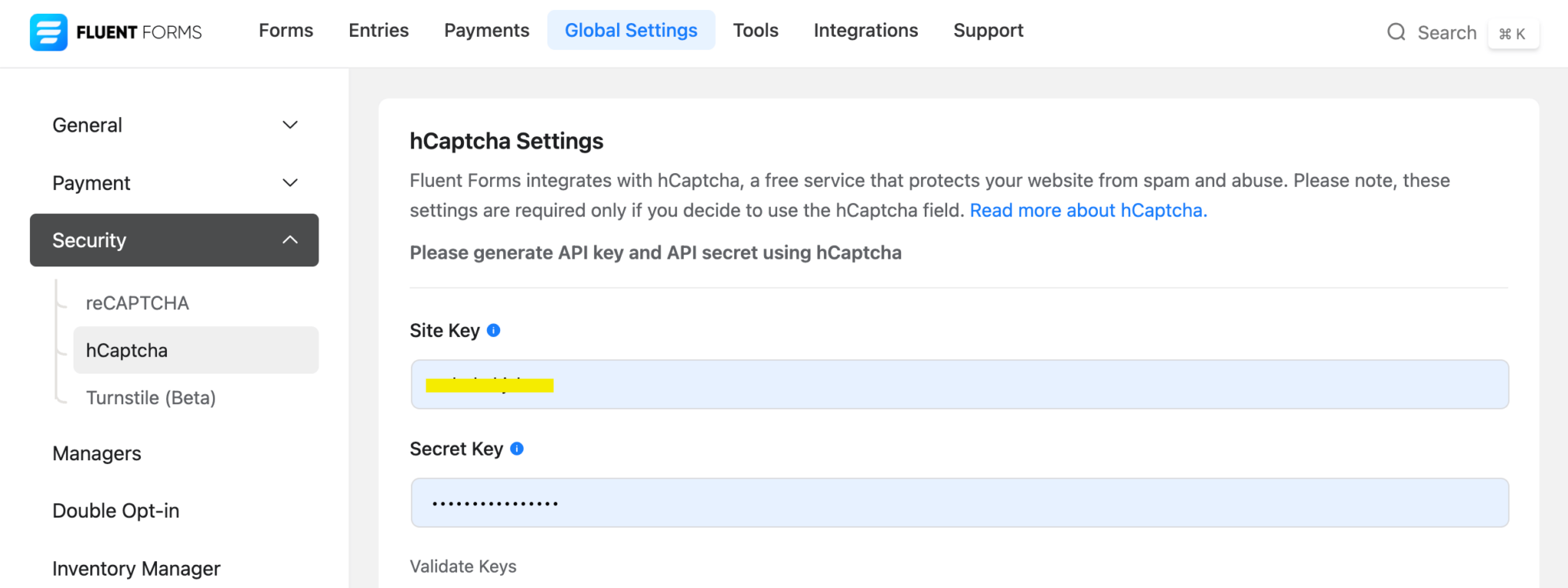This screenshot has height=588, width=1568.
Task: Switch to the Tools tab
Action: pyautogui.click(x=755, y=31)
